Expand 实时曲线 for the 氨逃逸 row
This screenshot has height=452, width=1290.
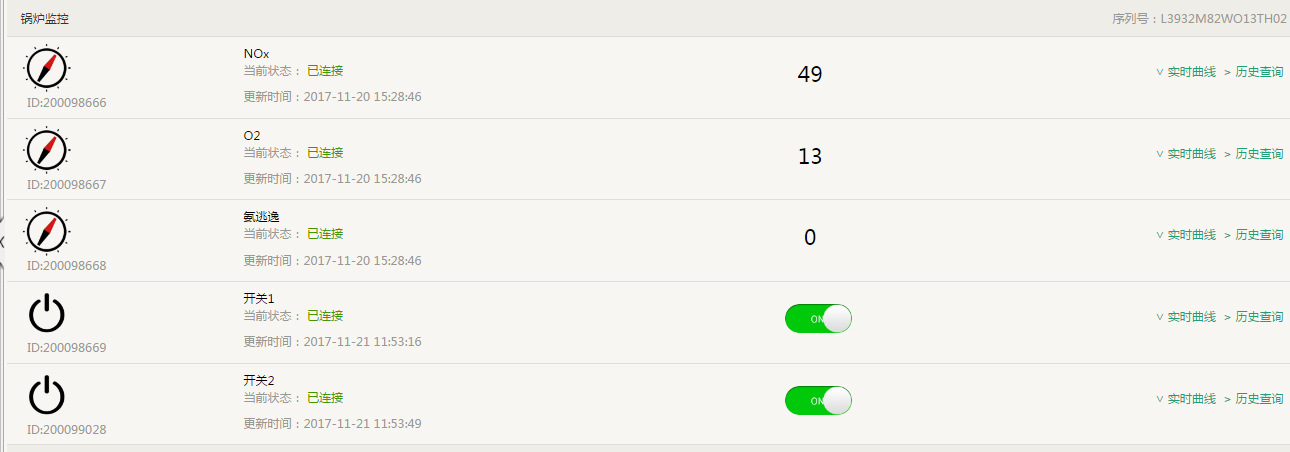1186,235
